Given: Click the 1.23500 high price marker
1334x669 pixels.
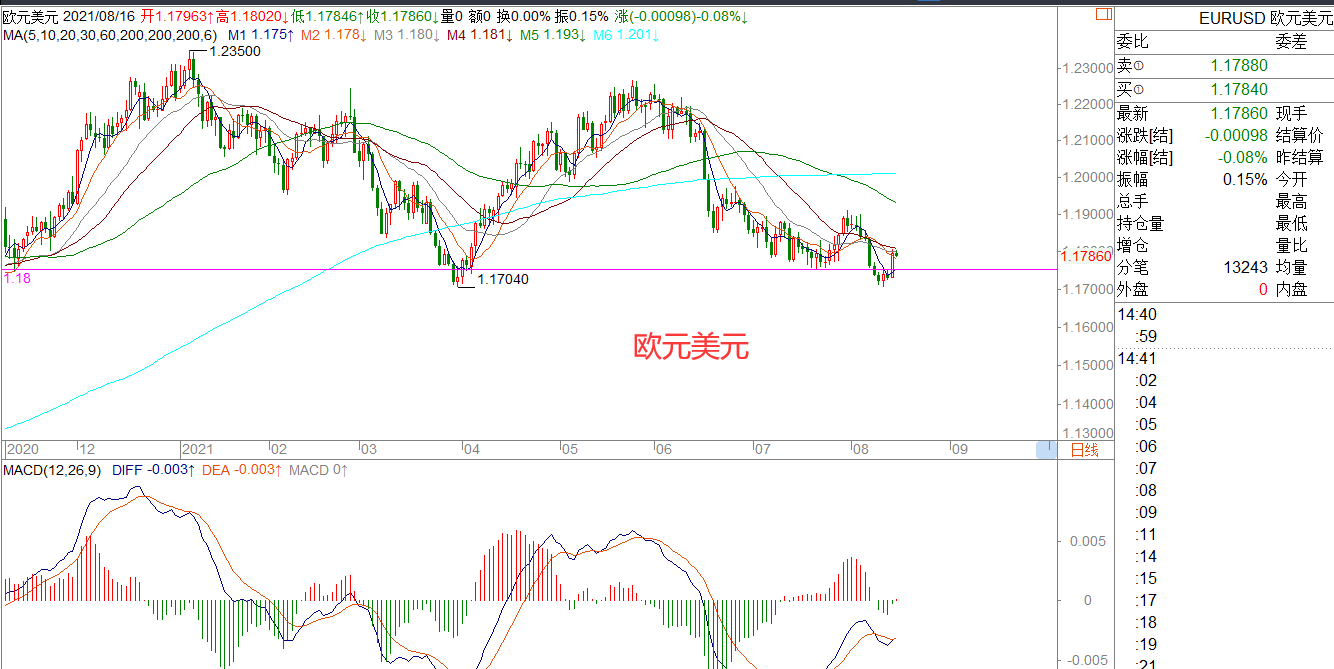Looking at the screenshot, I should click(235, 52).
